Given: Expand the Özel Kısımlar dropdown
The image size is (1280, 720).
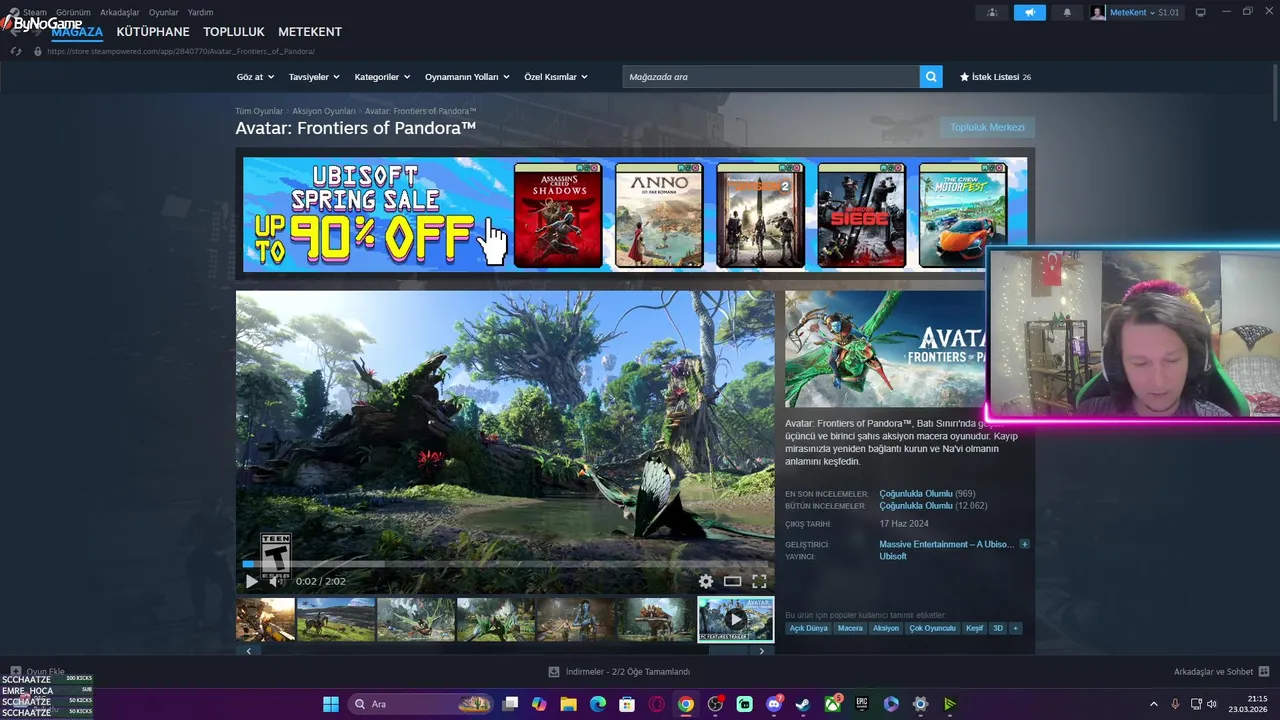Looking at the screenshot, I should click(556, 77).
